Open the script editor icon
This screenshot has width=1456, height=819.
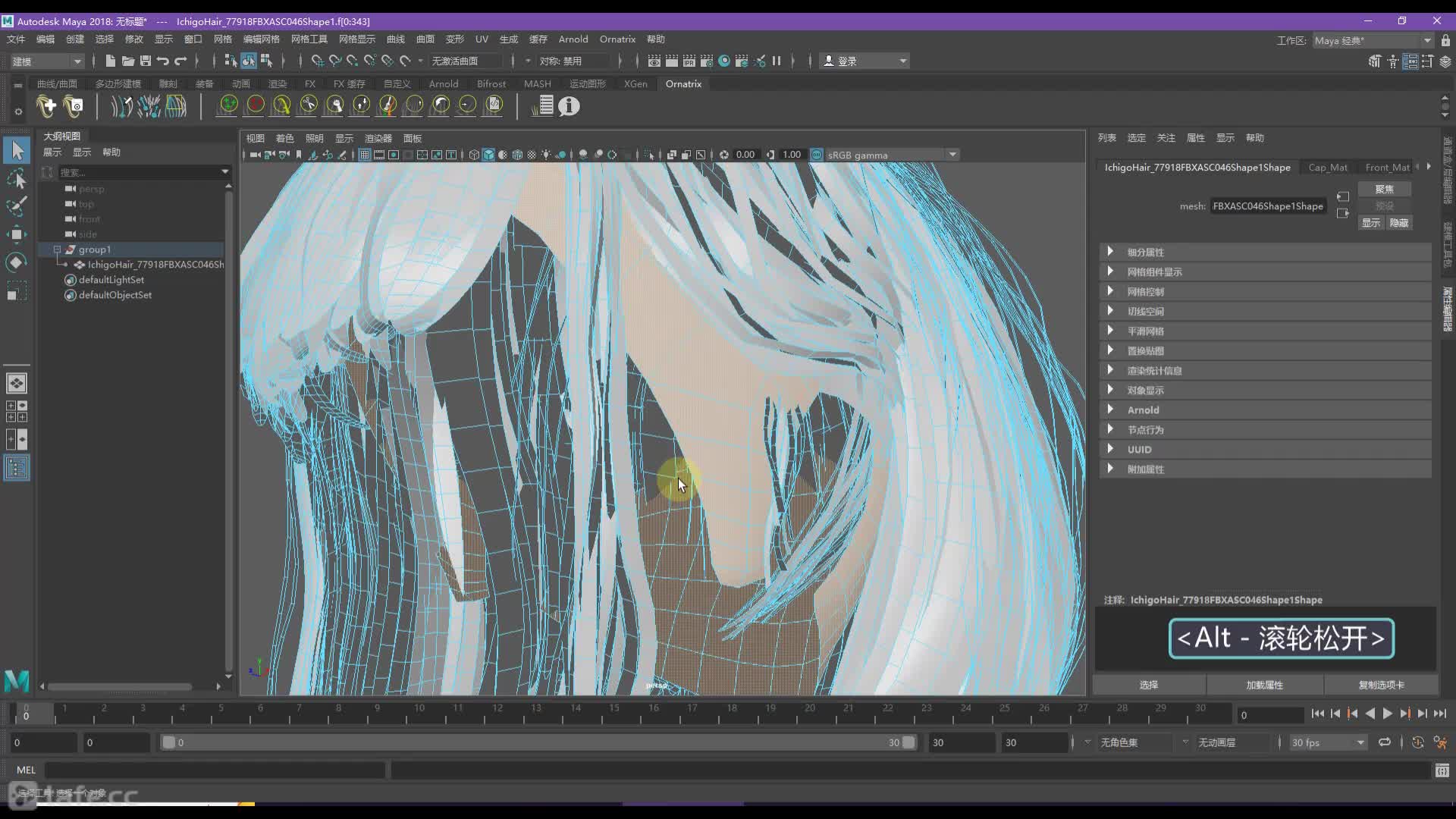pyautogui.click(x=1442, y=770)
